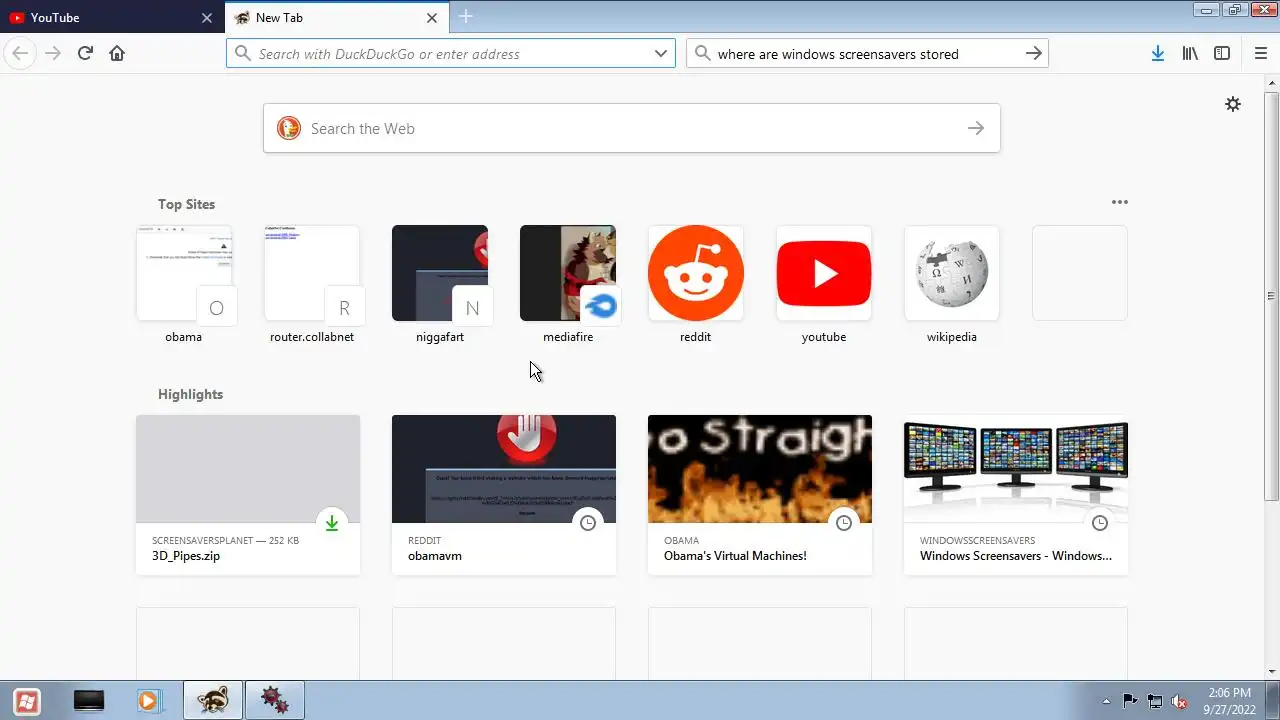The image size is (1280, 720).
Task: Click magnifier icon in toolbar search field
Action: [x=703, y=54]
